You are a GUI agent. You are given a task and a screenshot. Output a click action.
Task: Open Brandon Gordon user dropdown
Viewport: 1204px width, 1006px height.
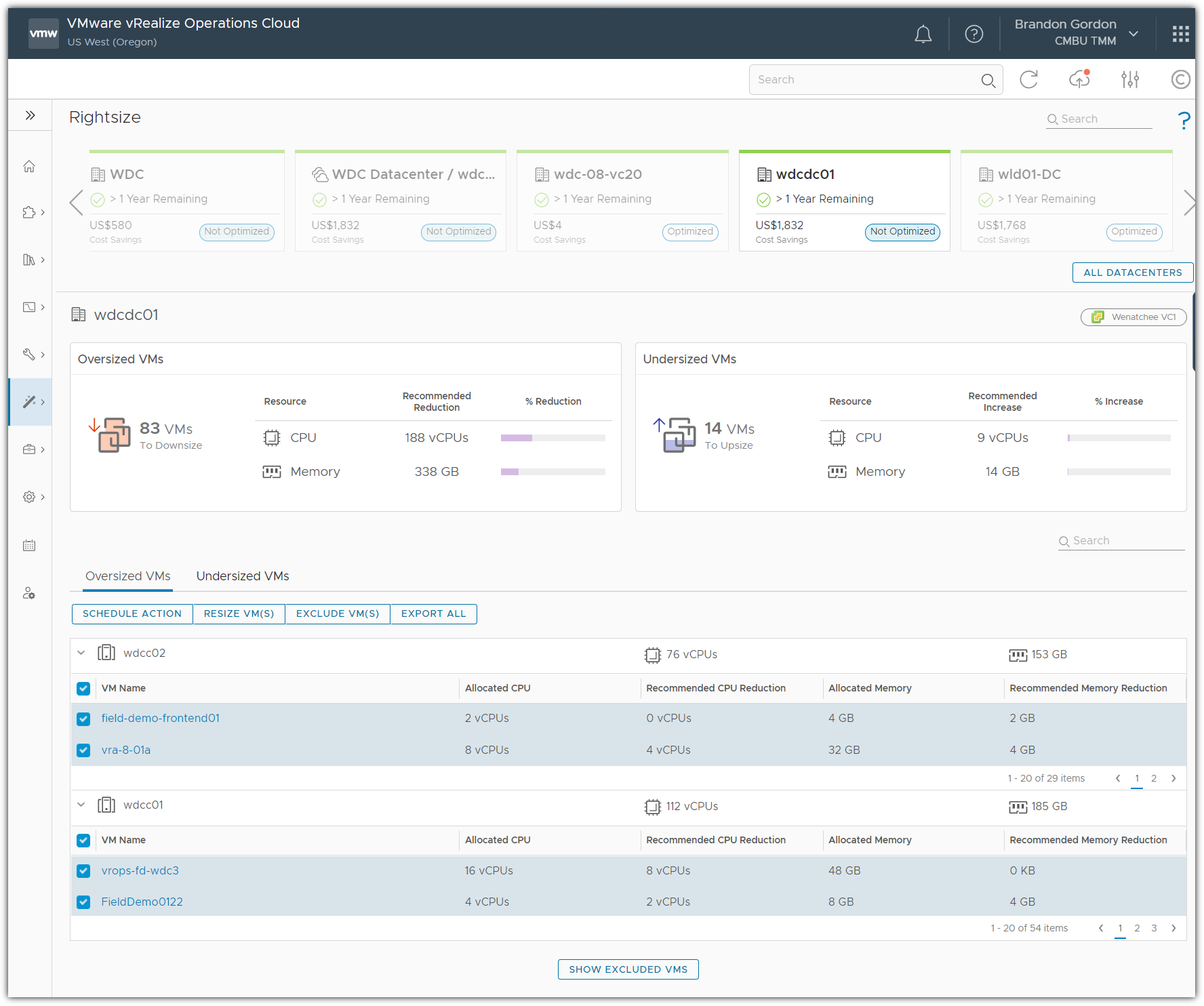1133,34
